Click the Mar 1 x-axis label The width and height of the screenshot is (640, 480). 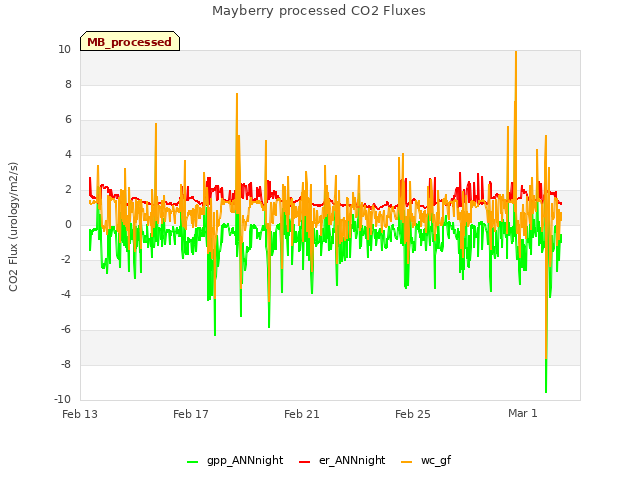pos(523,414)
